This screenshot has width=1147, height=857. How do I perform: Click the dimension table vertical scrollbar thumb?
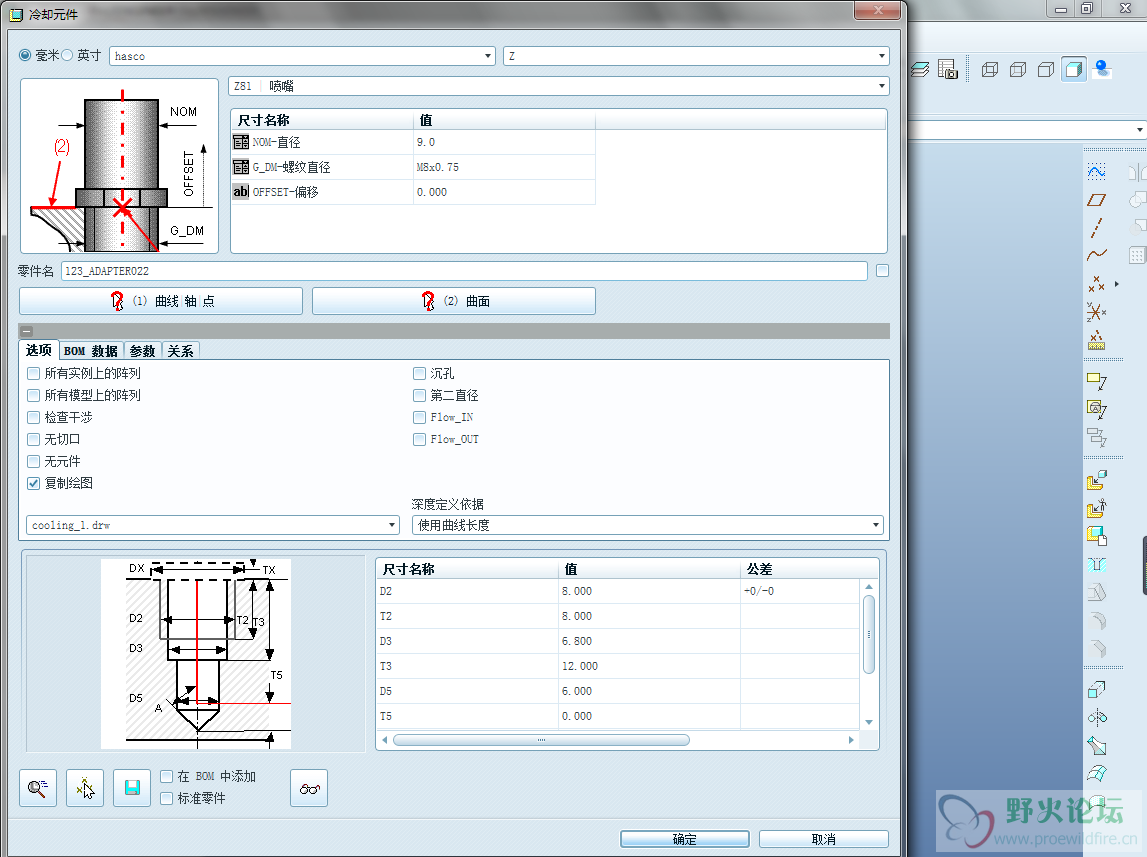[x=869, y=634]
